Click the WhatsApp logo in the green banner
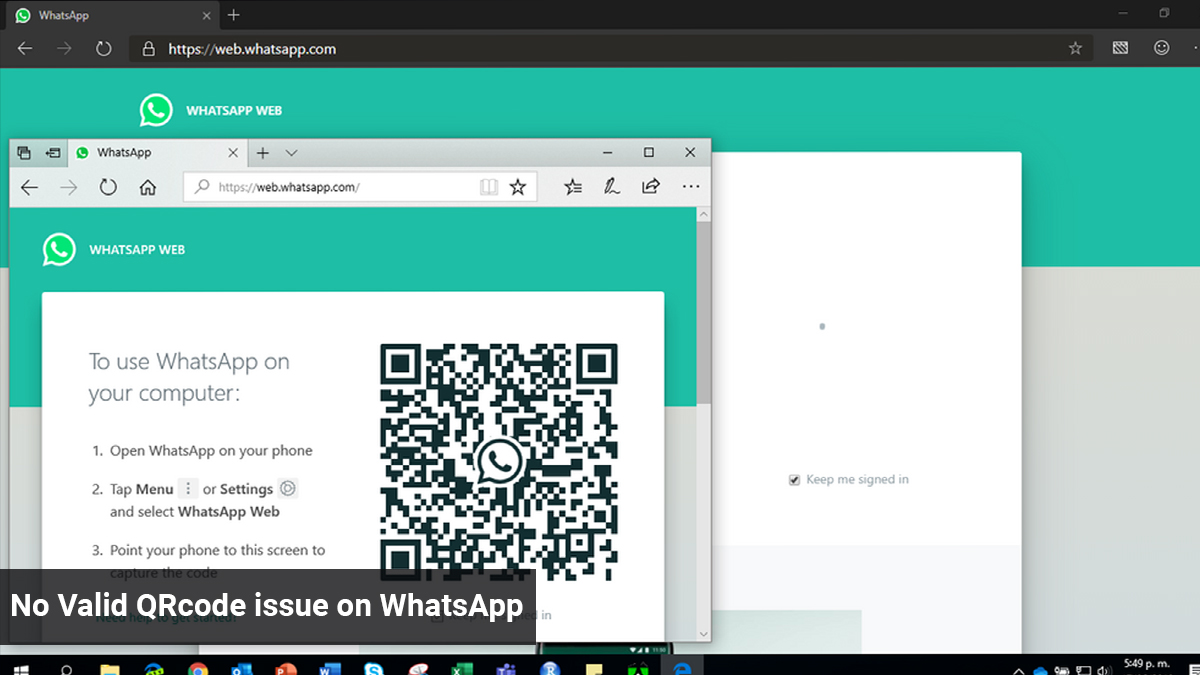The height and width of the screenshot is (675, 1200). point(157,110)
